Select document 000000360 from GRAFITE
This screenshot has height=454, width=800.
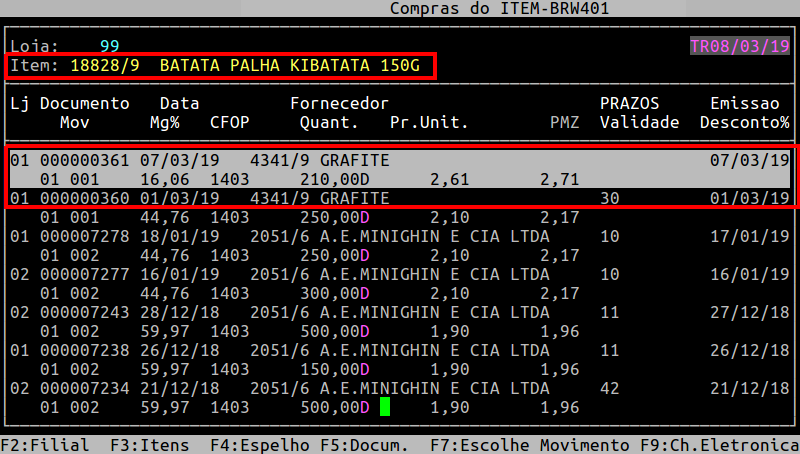pos(84,198)
